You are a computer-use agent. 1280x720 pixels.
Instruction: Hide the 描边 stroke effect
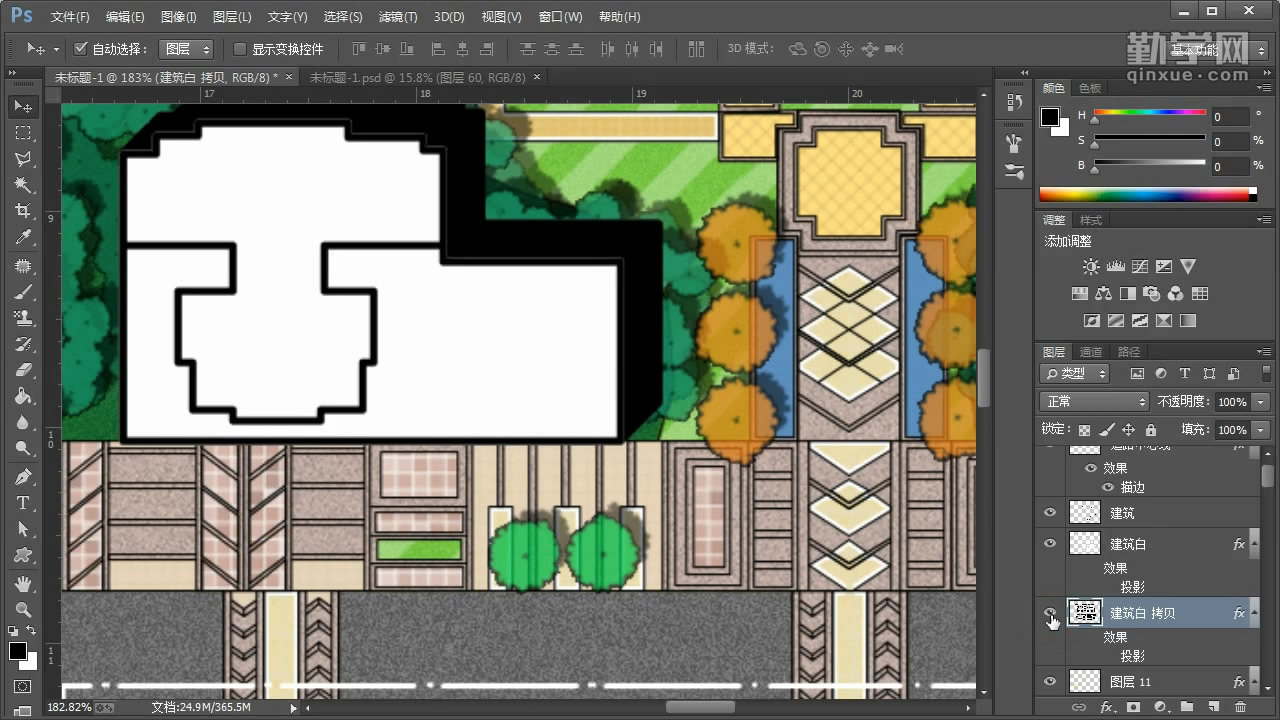pos(1107,487)
